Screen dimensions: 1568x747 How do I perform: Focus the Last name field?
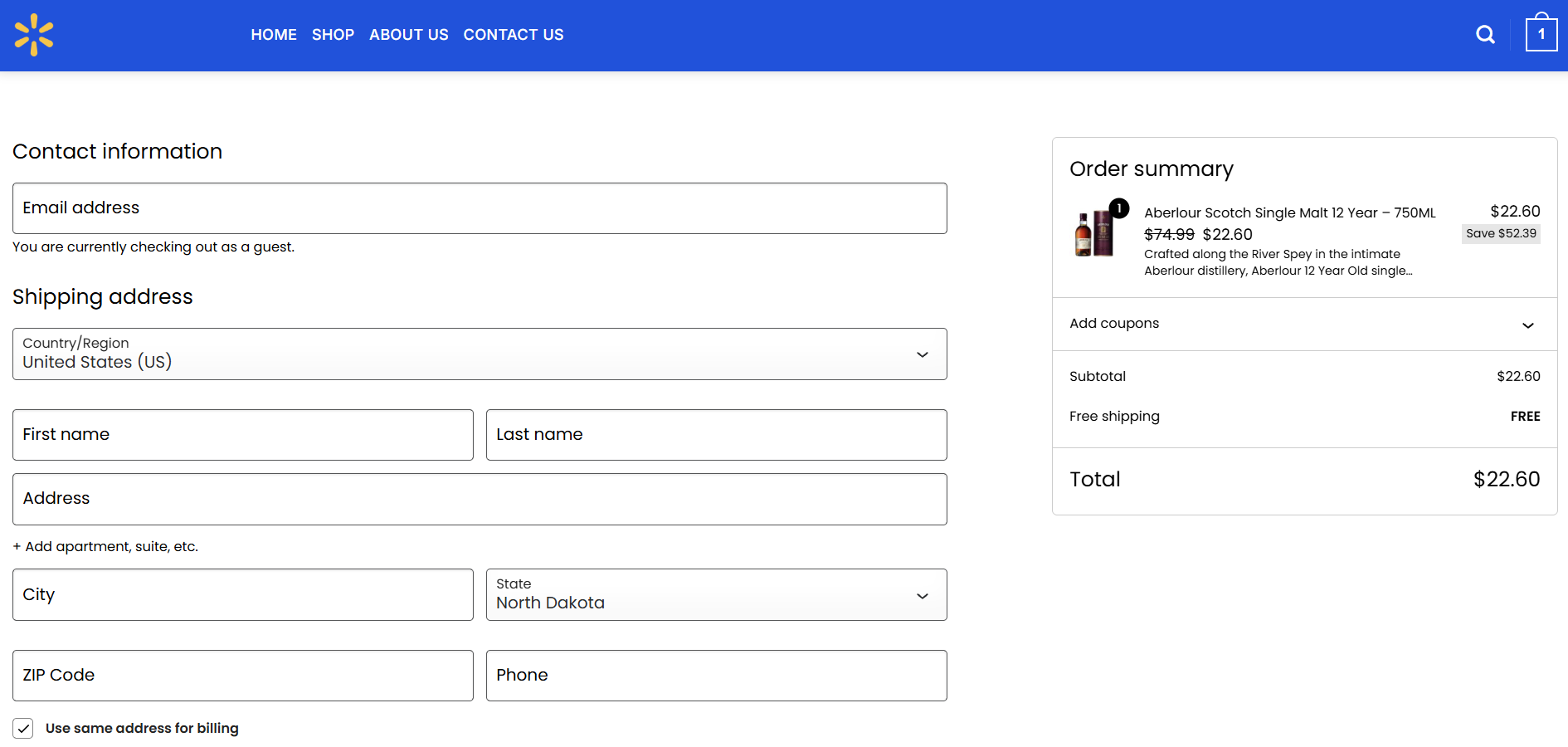point(717,435)
